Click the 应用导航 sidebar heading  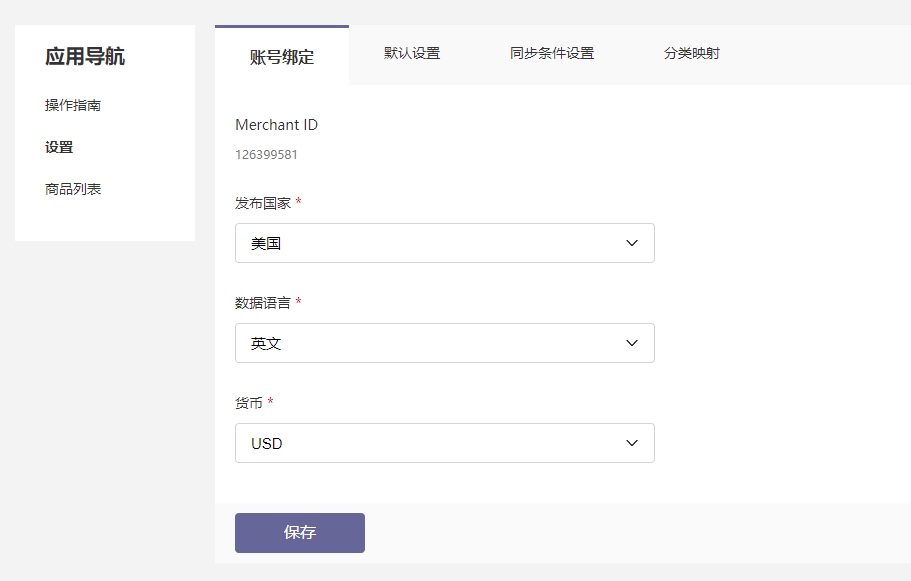(x=85, y=57)
